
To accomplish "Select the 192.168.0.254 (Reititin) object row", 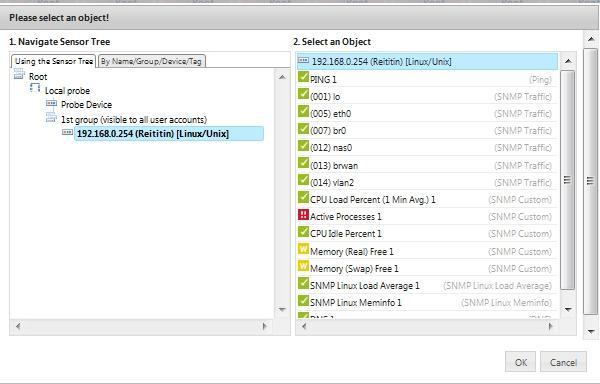I will point(427,61).
